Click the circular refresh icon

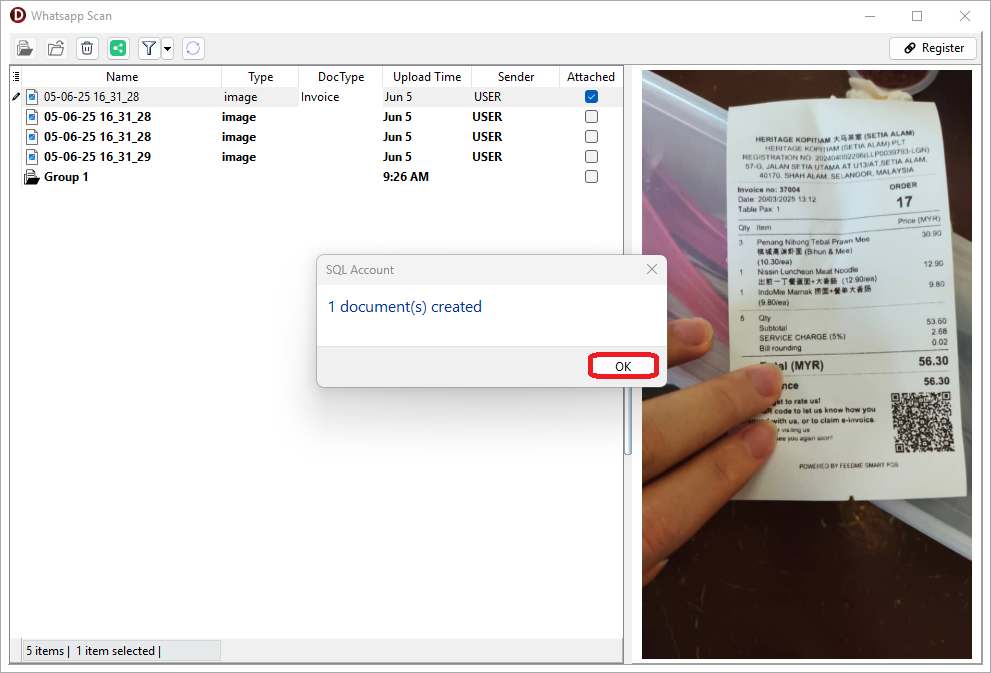193,48
